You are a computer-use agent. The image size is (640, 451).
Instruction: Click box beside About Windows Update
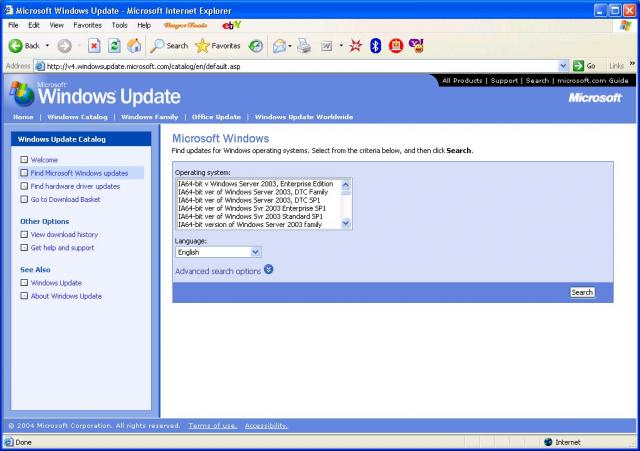pyautogui.click(x=24, y=296)
